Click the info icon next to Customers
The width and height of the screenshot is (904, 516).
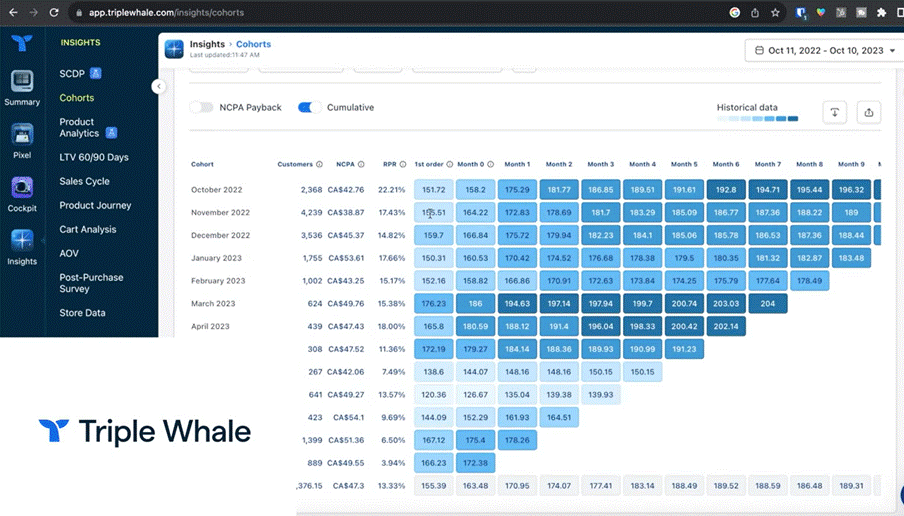(x=319, y=164)
